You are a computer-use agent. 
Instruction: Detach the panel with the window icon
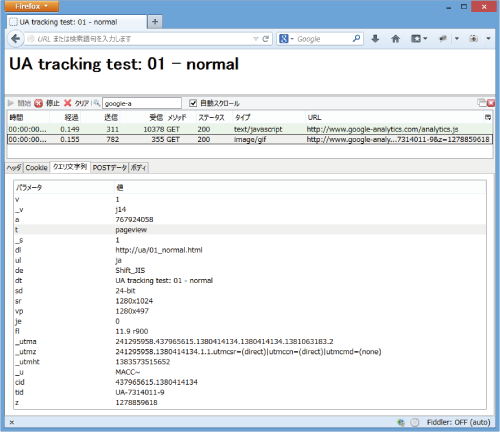pyautogui.click(x=482, y=103)
